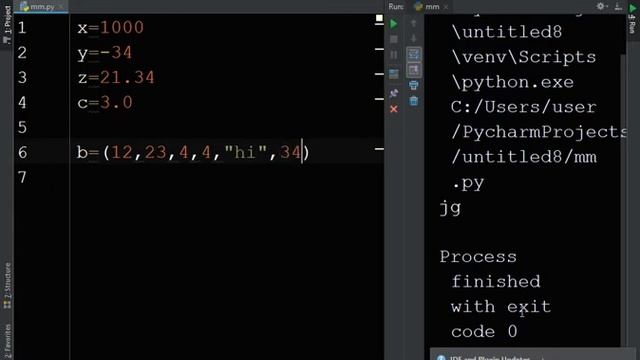This screenshot has width=640, height=360.
Task: Clear console output with trash icon
Action: pos(413,101)
